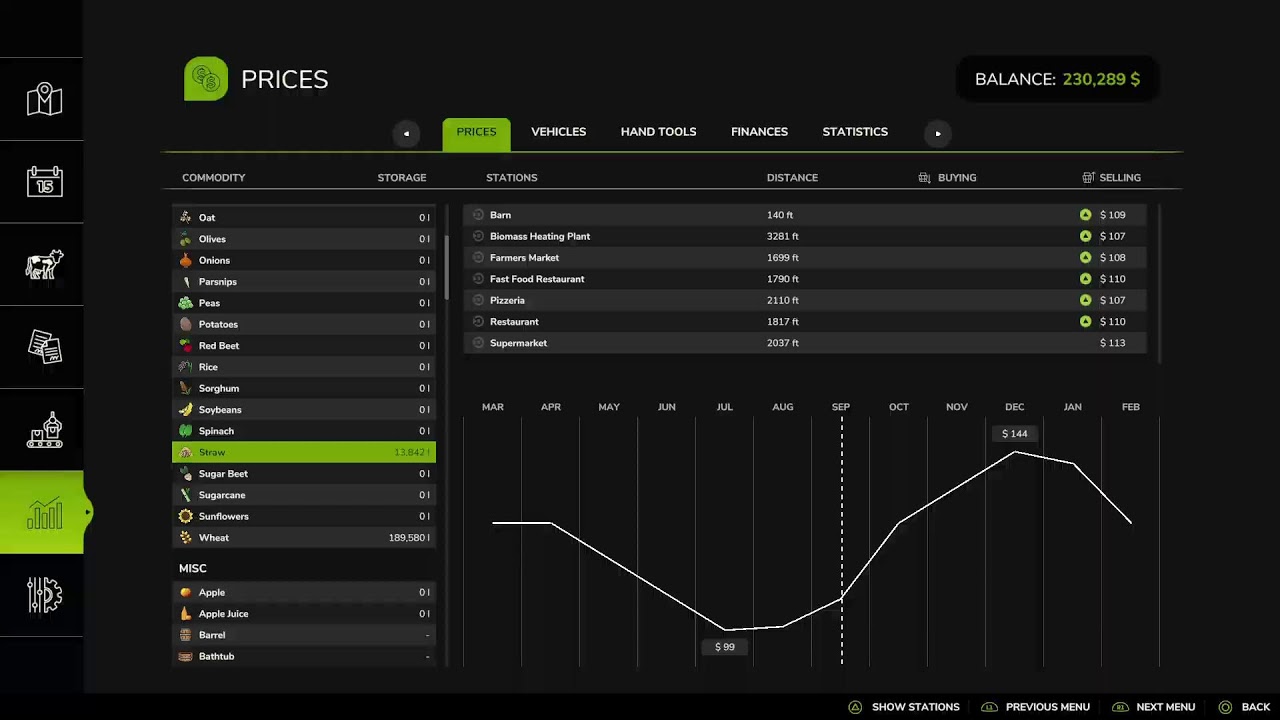This screenshot has height=720, width=1280.
Task: Click the Barn station marker icon
Action: 478,215
